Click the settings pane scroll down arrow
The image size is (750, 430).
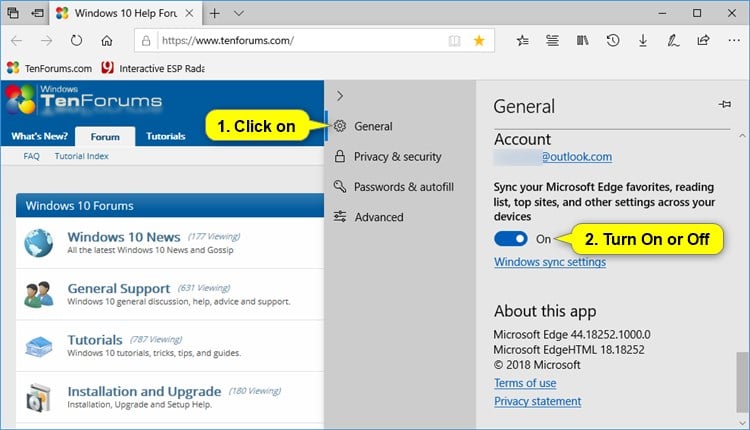(742, 423)
